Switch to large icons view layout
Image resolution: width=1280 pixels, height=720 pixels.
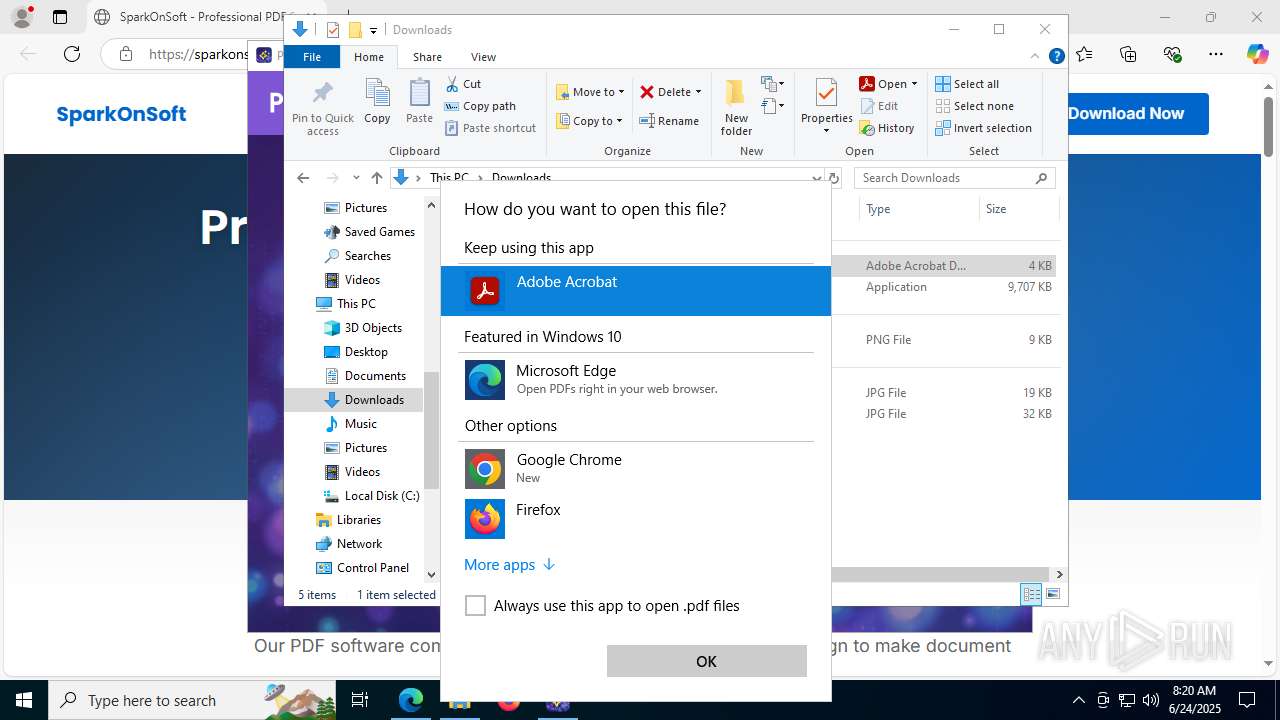pos(1052,594)
